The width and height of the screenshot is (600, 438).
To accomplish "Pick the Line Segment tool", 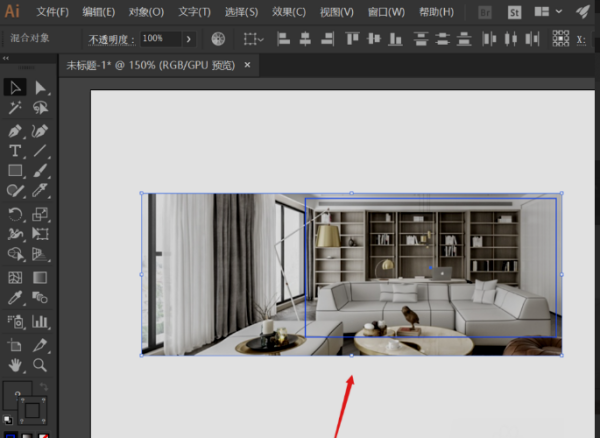I will tap(40, 151).
